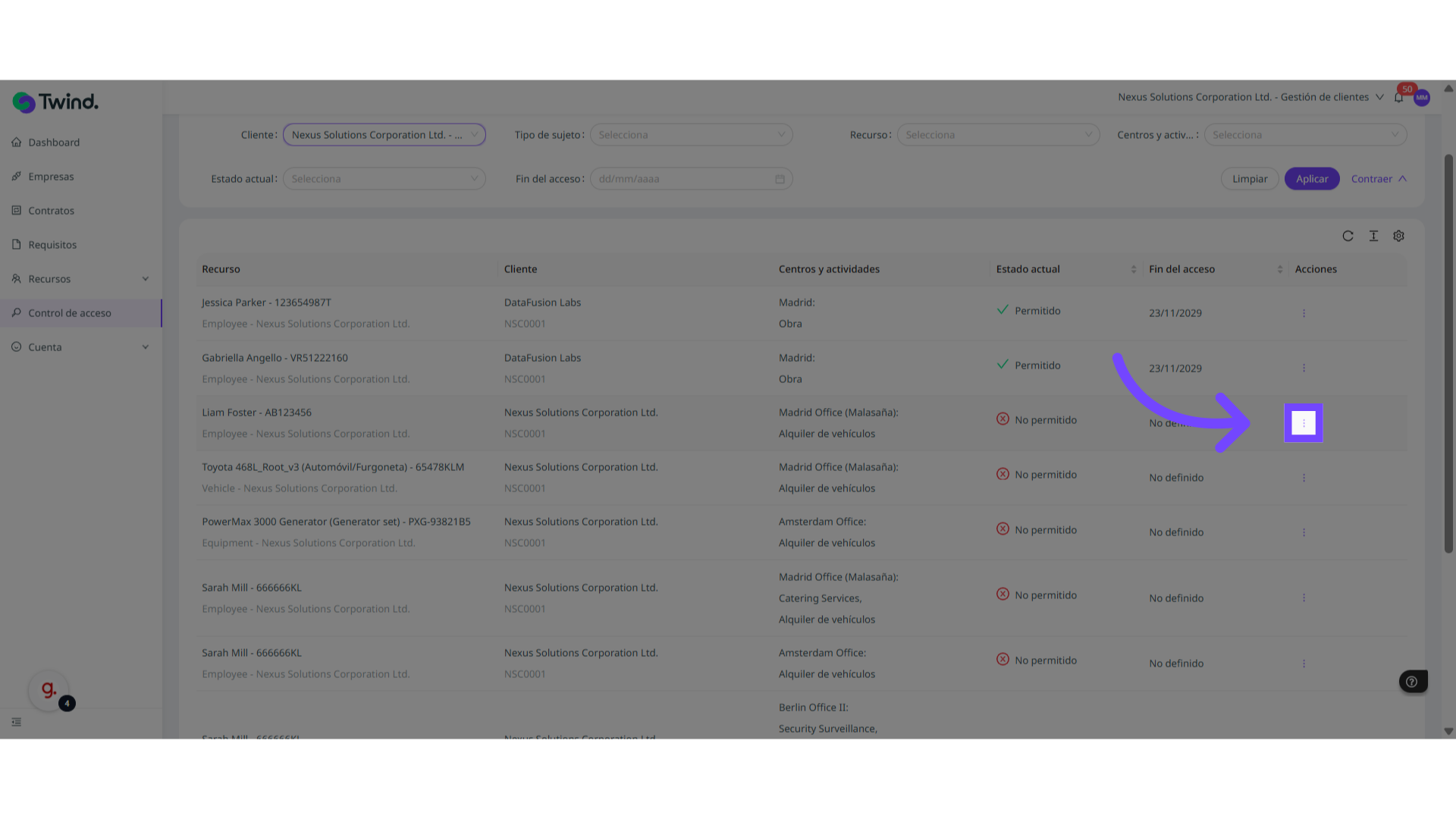
Task: Click the table settings gear icon
Action: (x=1398, y=236)
